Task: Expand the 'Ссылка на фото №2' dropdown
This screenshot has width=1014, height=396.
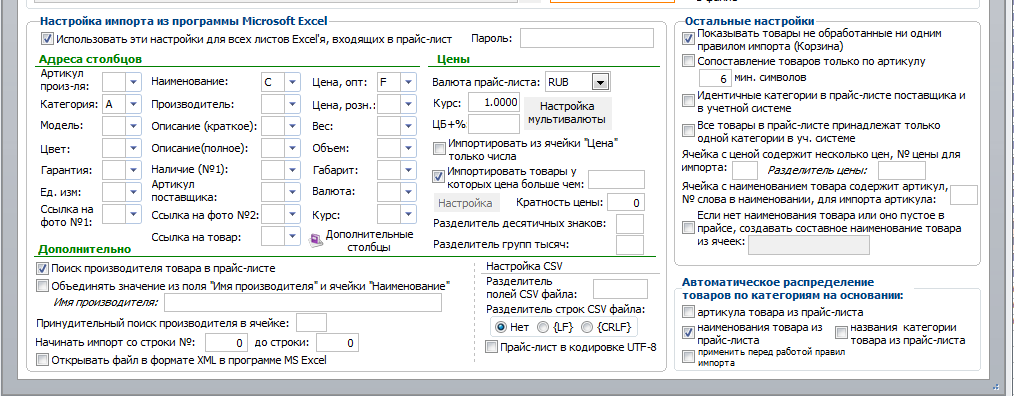Action: coord(292,215)
